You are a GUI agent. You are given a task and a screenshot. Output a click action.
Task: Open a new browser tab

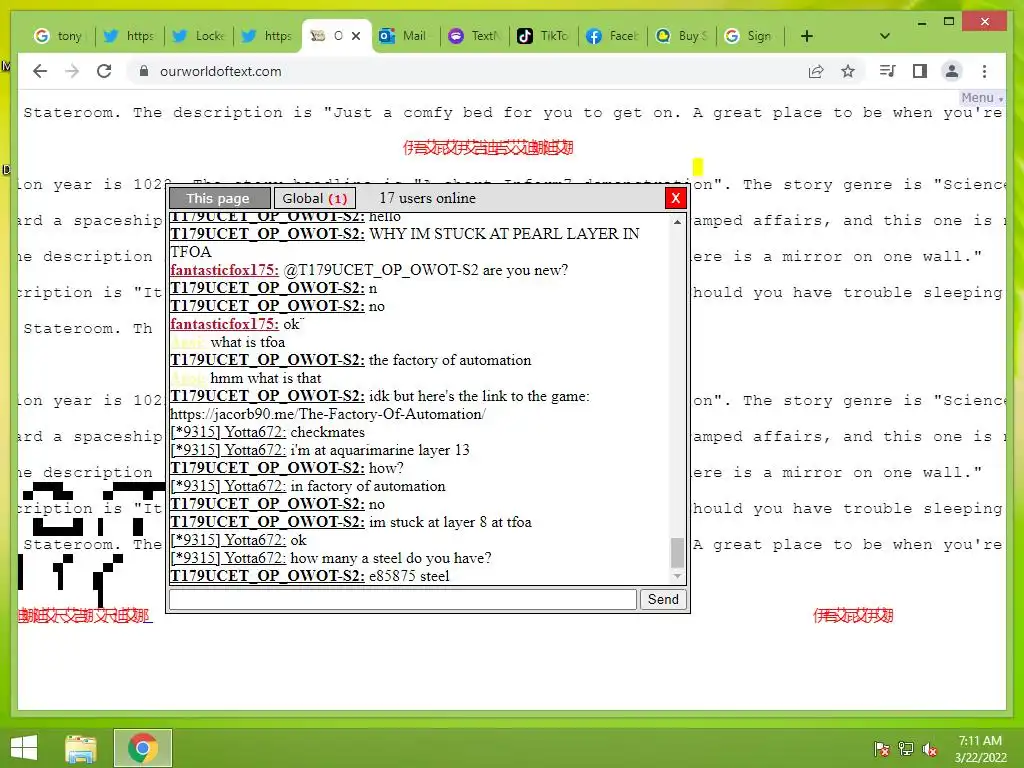[x=807, y=36]
